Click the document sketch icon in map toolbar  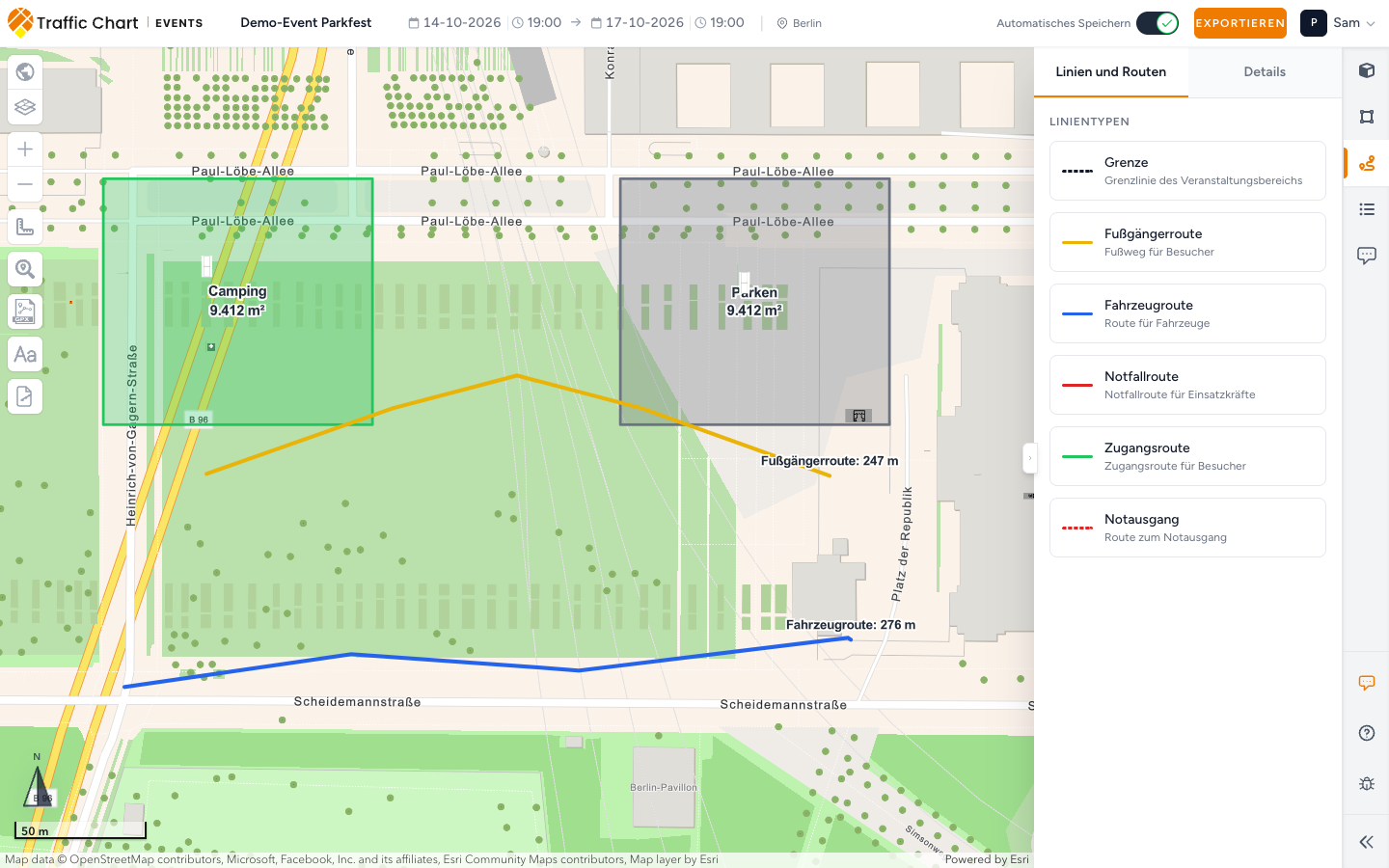25,396
